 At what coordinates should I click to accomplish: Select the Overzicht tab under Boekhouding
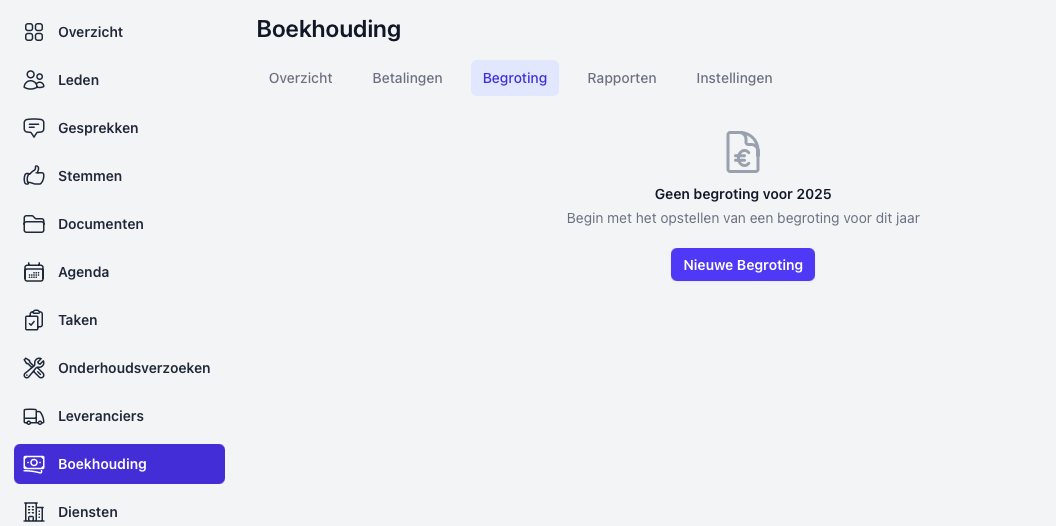click(300, 78)
